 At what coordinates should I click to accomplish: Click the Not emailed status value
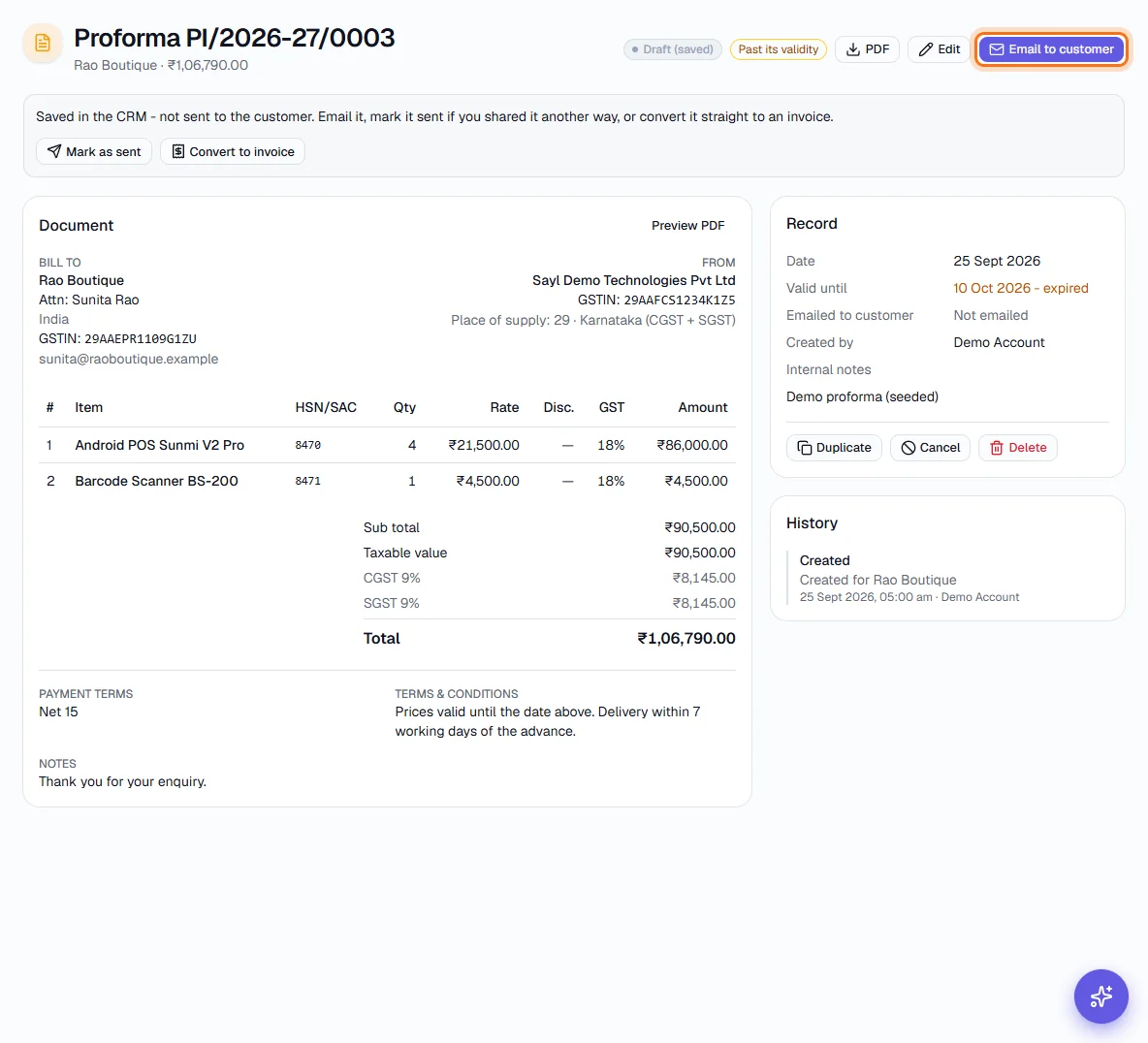(x=990, y=315)
